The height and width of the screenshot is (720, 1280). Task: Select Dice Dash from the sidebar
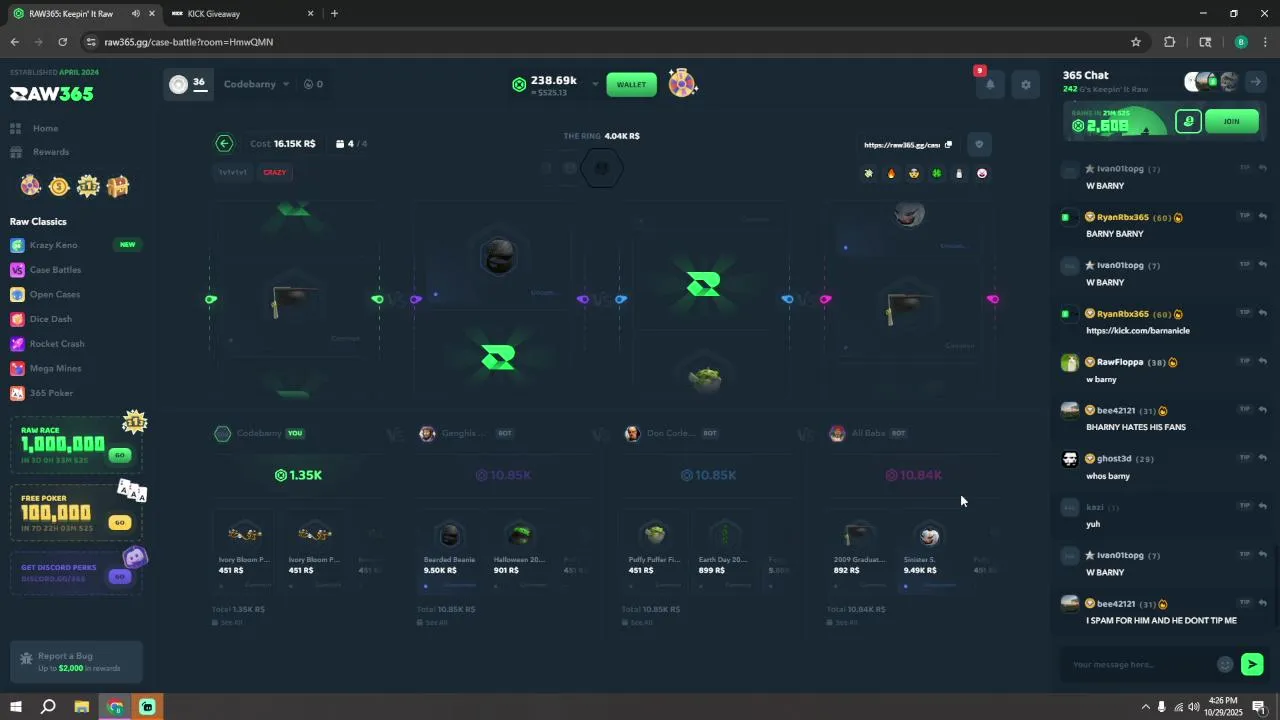[50, 319]
